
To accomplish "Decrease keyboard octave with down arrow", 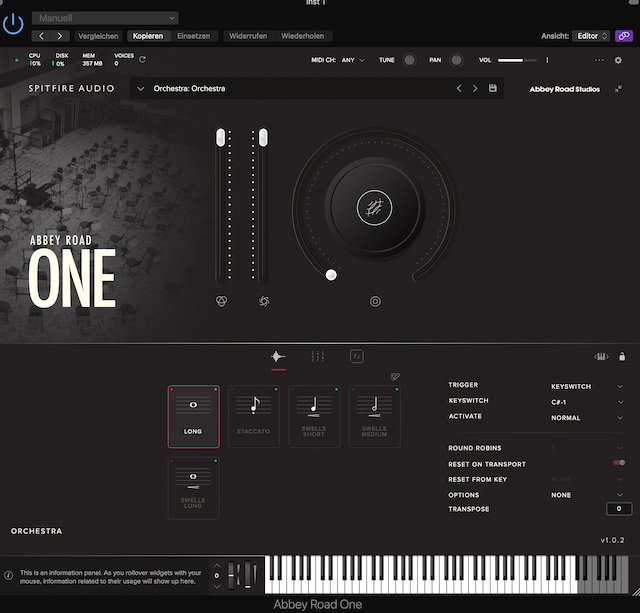I will tap(217, 586).
